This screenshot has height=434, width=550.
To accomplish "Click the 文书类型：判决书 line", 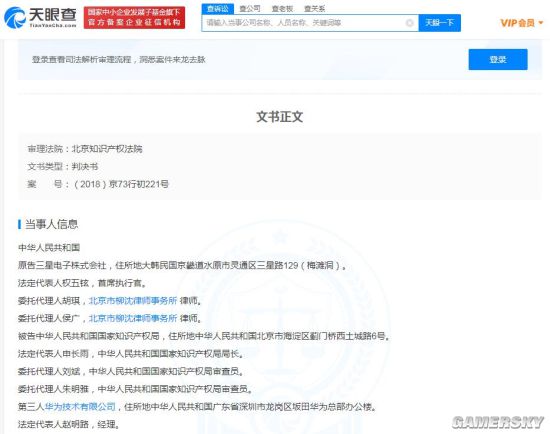I will click(63, 167).
